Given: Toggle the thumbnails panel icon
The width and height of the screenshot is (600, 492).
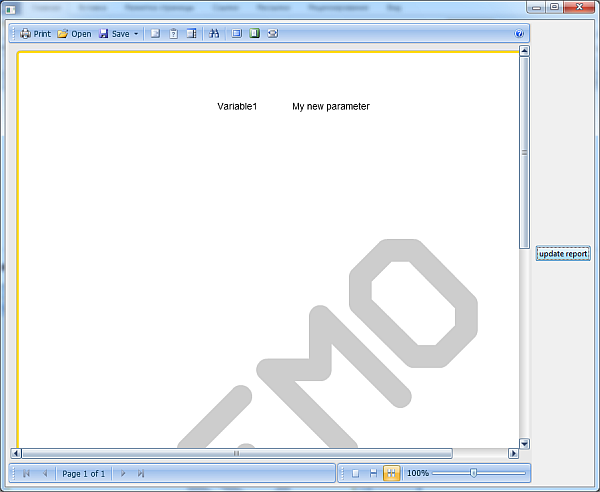Looking at the screenshot, I should coord(191,34).
